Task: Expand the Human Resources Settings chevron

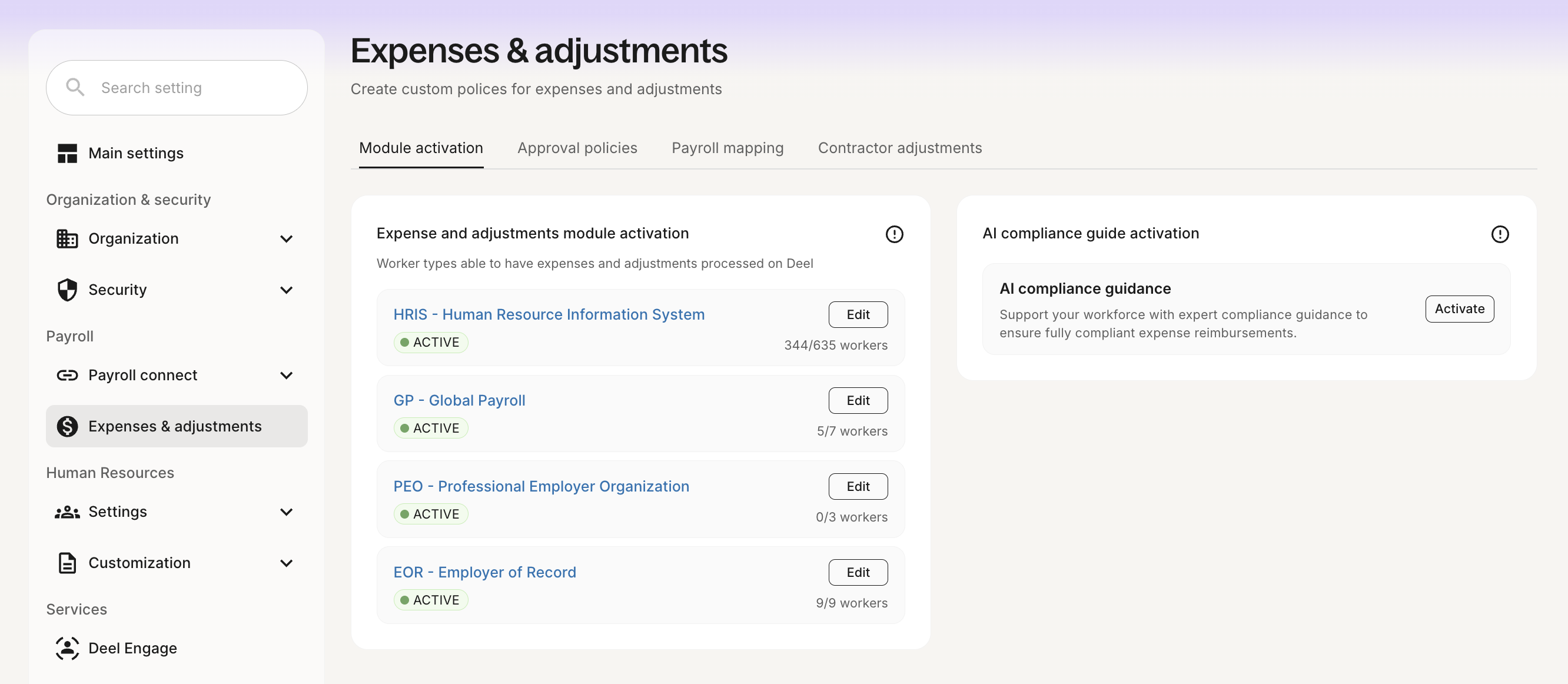Action: click(x=286, y=512)
